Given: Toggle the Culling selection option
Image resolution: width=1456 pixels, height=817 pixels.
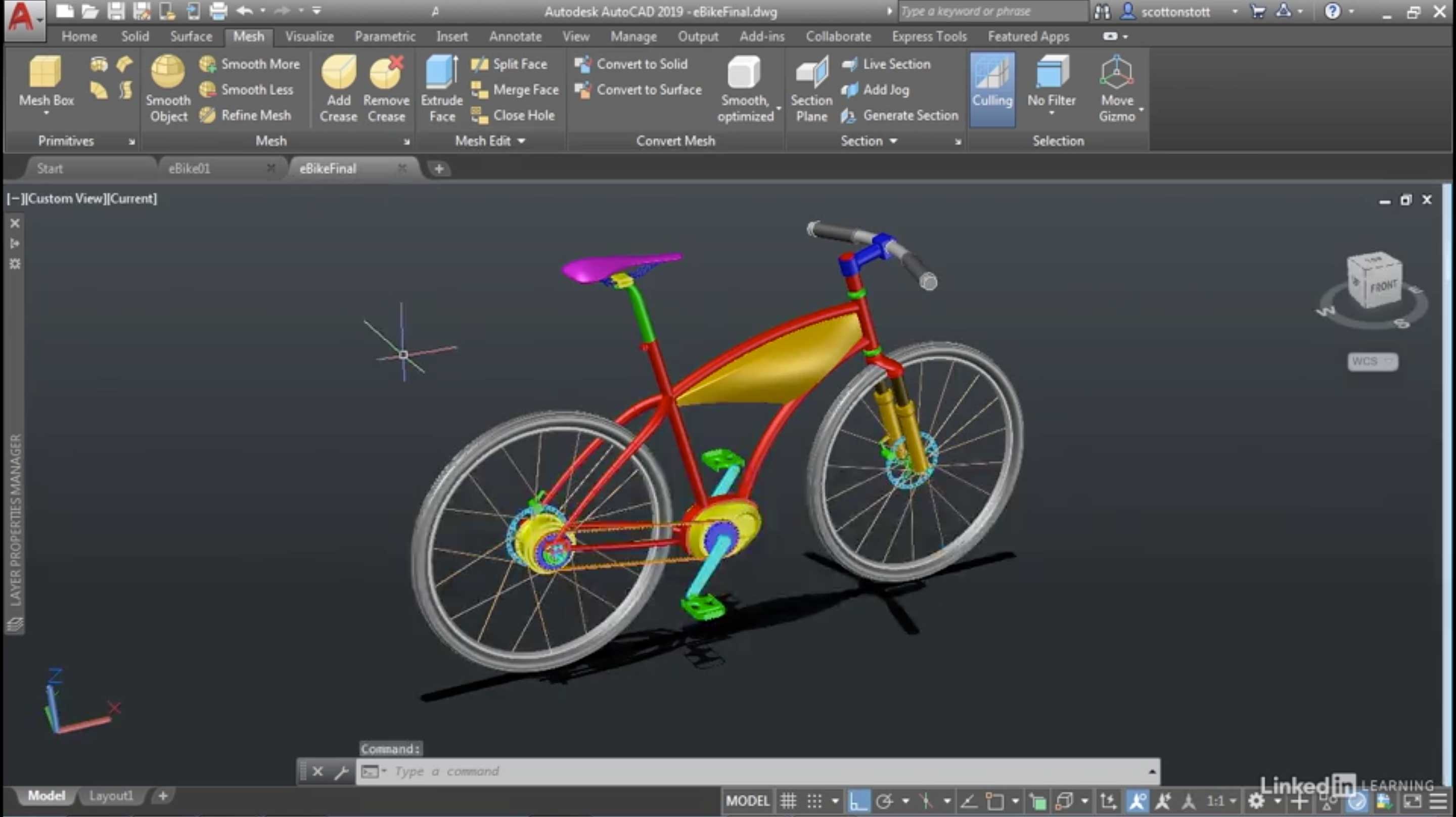Looking at the screenshot, I should [x=992, y=86].
